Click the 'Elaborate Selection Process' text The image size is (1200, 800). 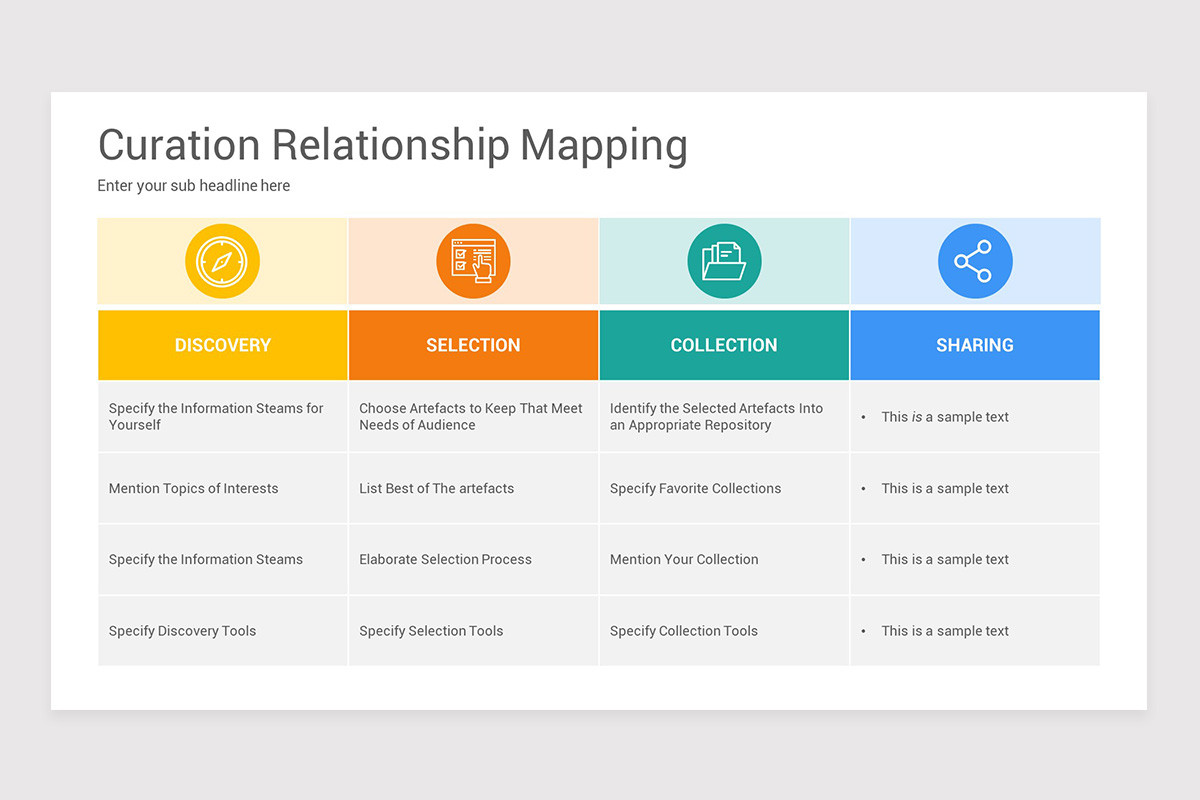click(x=445, y=559)
